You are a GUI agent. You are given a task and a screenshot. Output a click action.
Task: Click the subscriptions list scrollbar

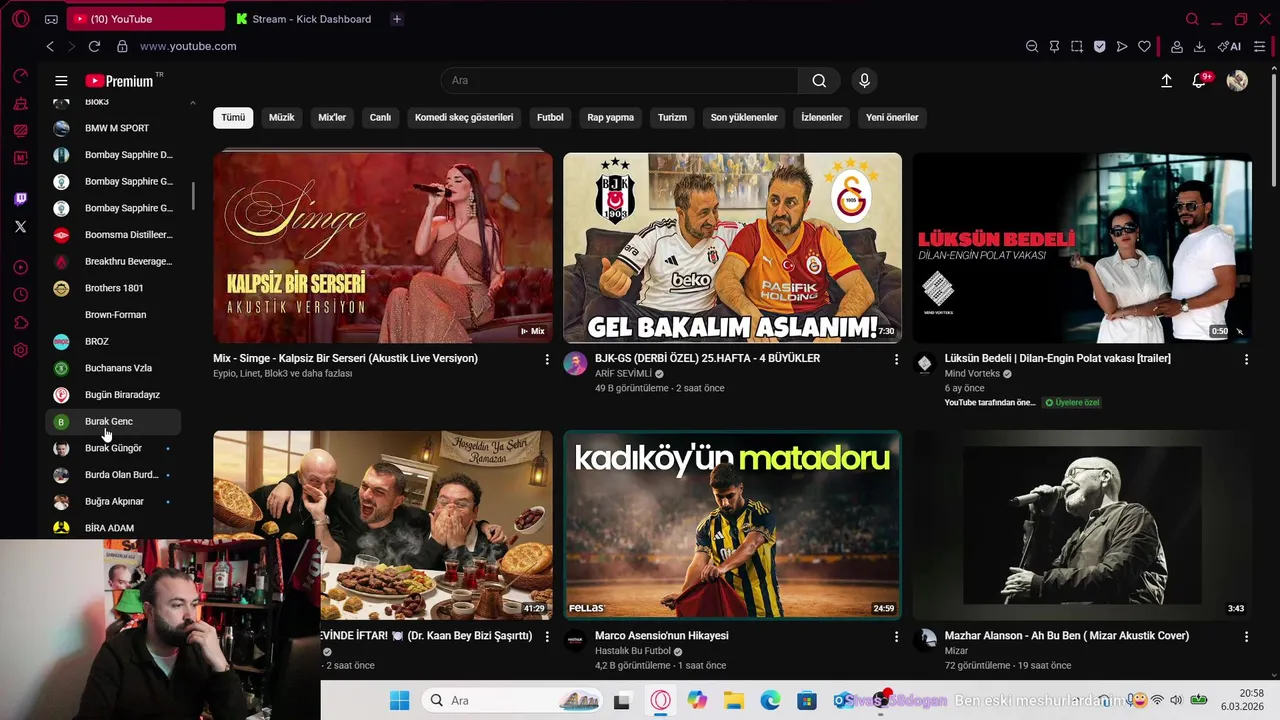click(193, 196)
